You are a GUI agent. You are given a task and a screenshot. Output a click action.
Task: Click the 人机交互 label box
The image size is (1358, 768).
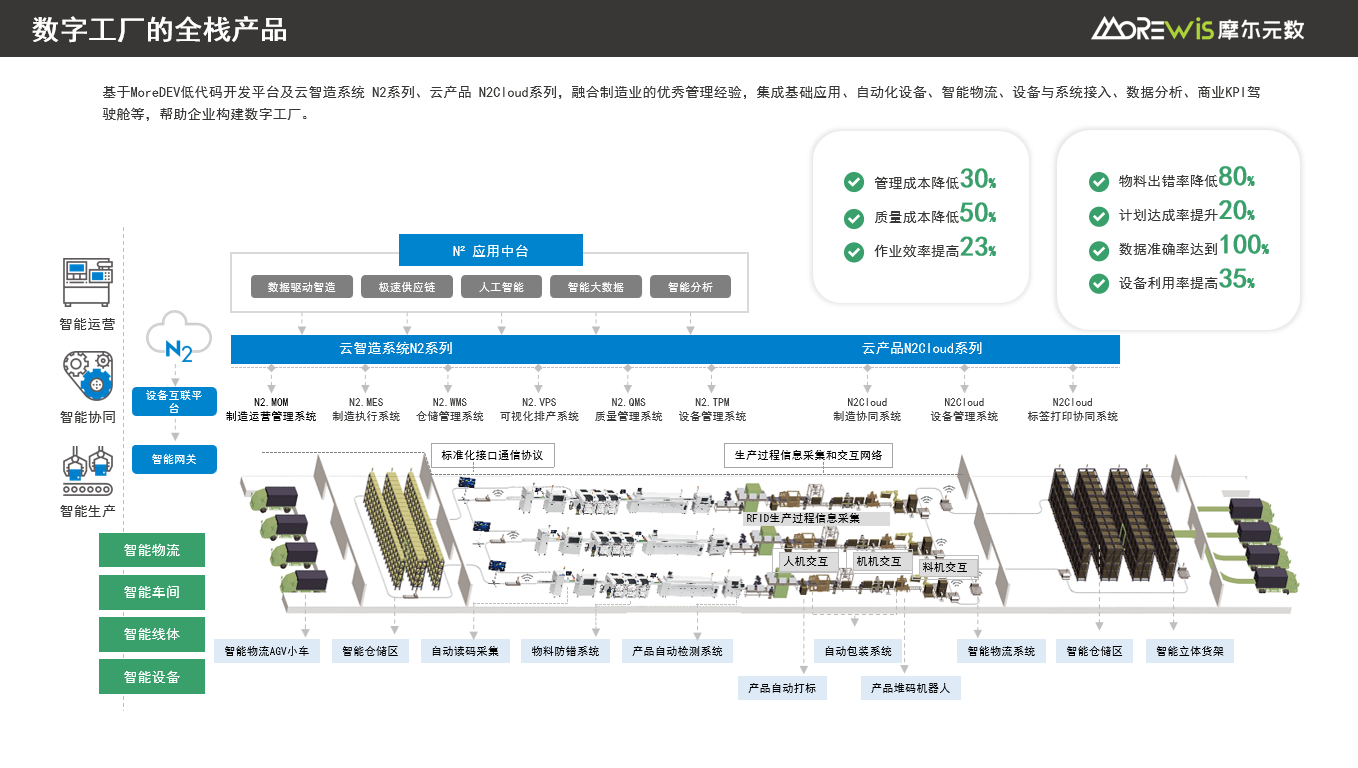(x=808, y=561)
